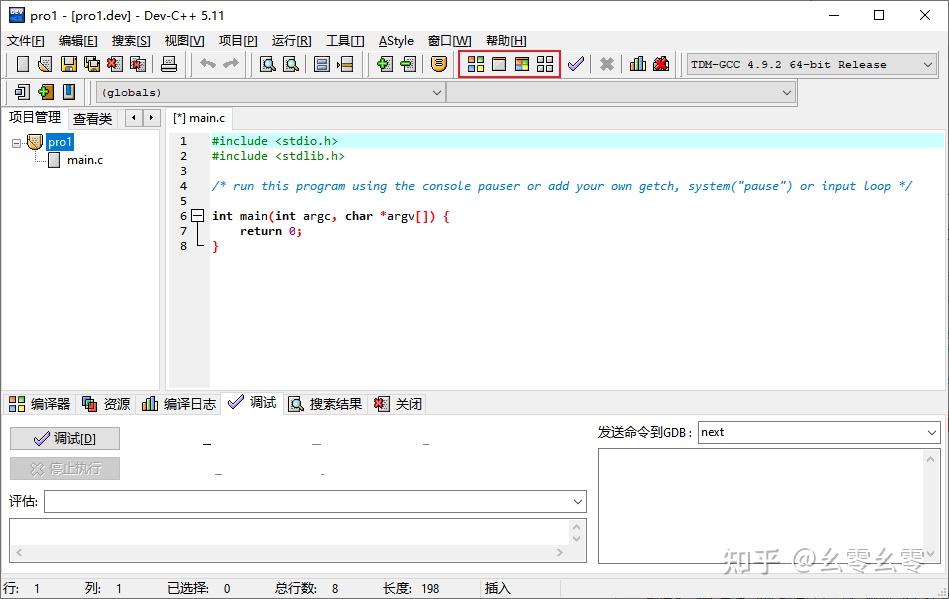The width and height of the screenshot is (949, 599).
Task: Click the 调试[D] button in the debug panel
Action: [x=65, y=439]
